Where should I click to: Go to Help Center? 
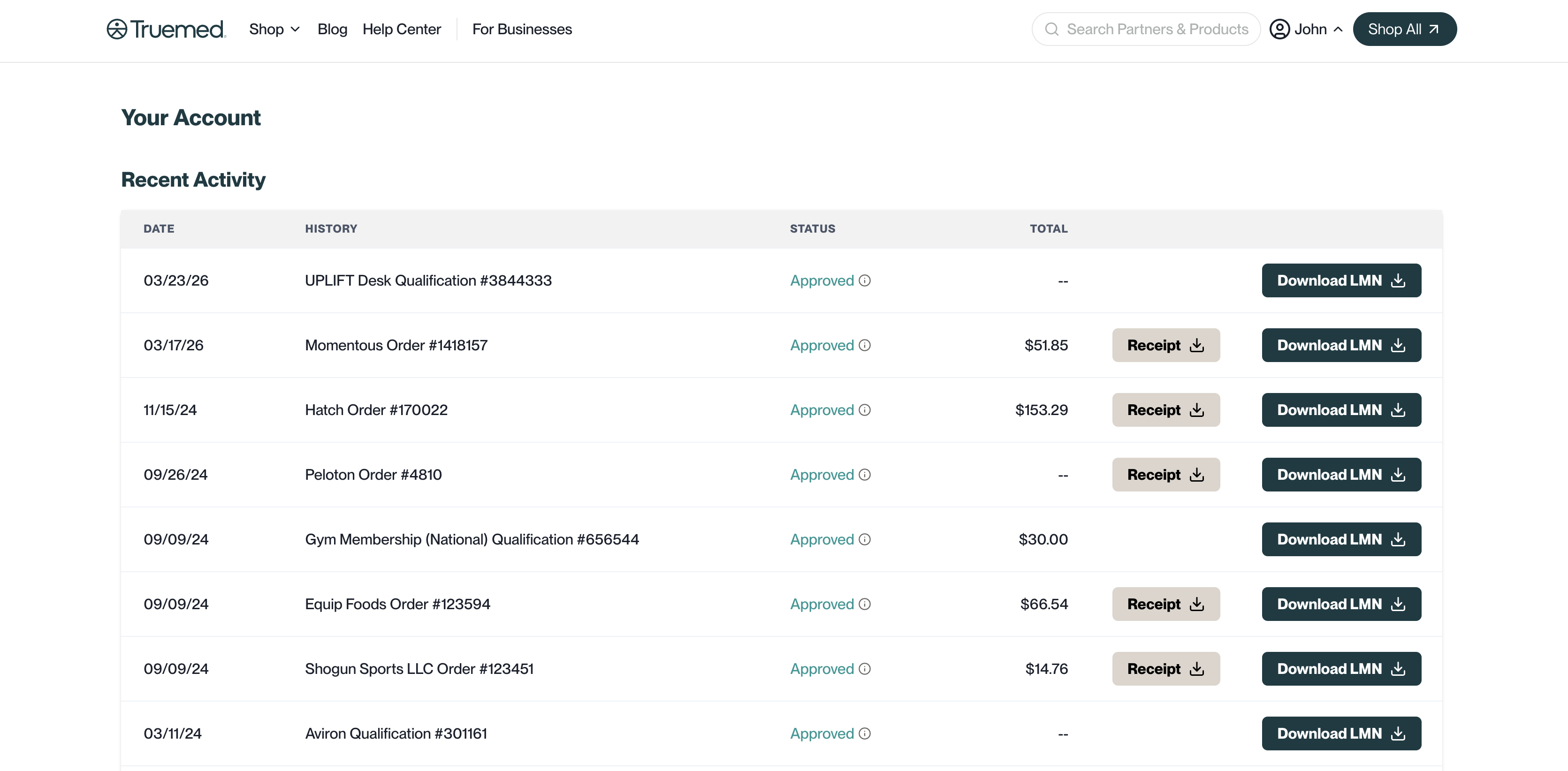(401, 29)
